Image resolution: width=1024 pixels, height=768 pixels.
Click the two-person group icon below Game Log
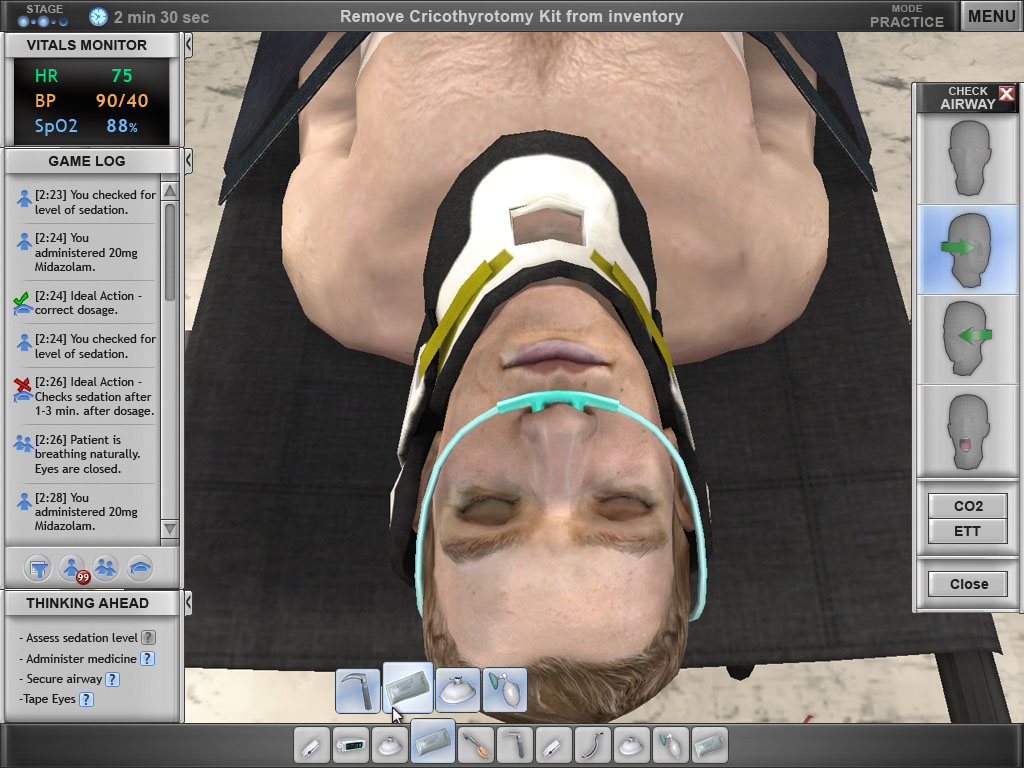tap(106, 568)
